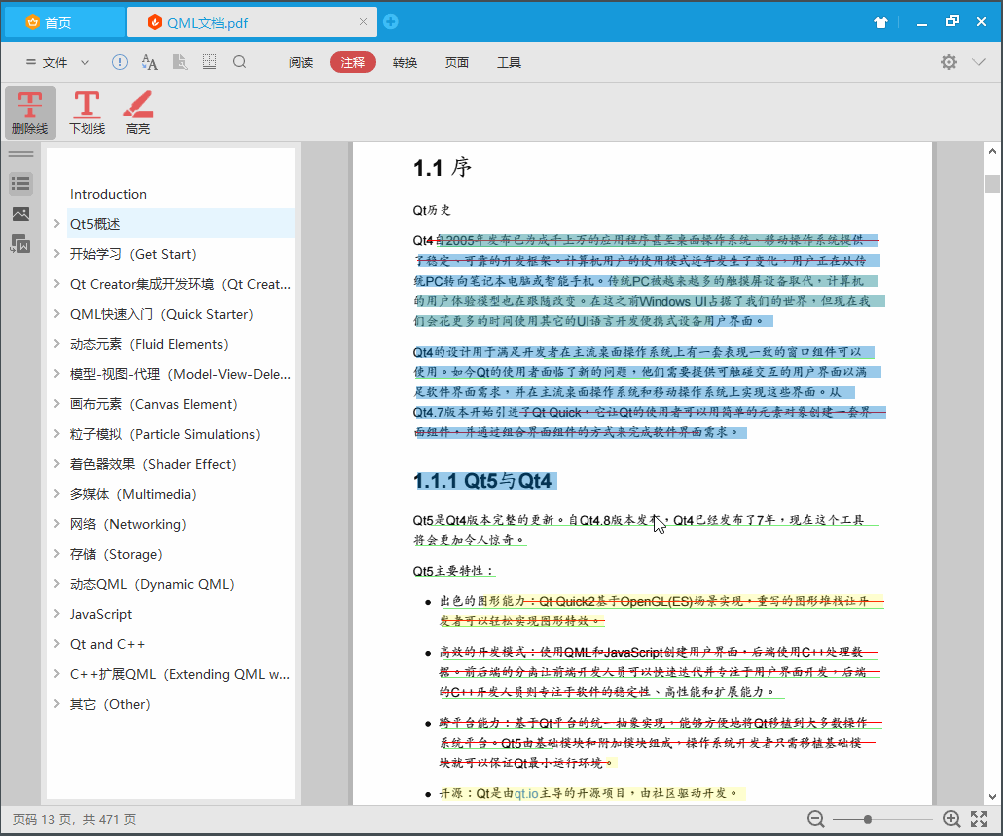Expand the 动态元素 (Fluid Elements) entry

pos(57,344)
